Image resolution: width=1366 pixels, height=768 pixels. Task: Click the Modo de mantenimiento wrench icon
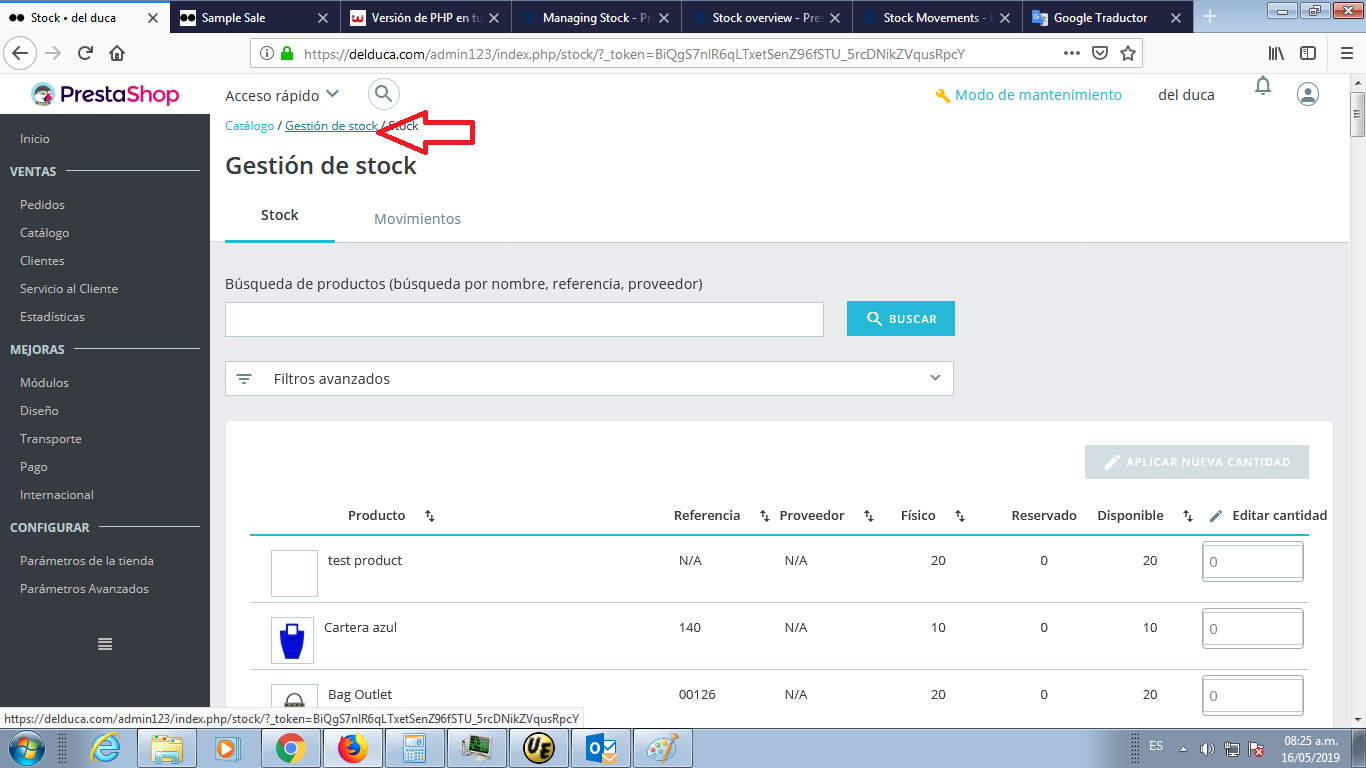point(941,94)
